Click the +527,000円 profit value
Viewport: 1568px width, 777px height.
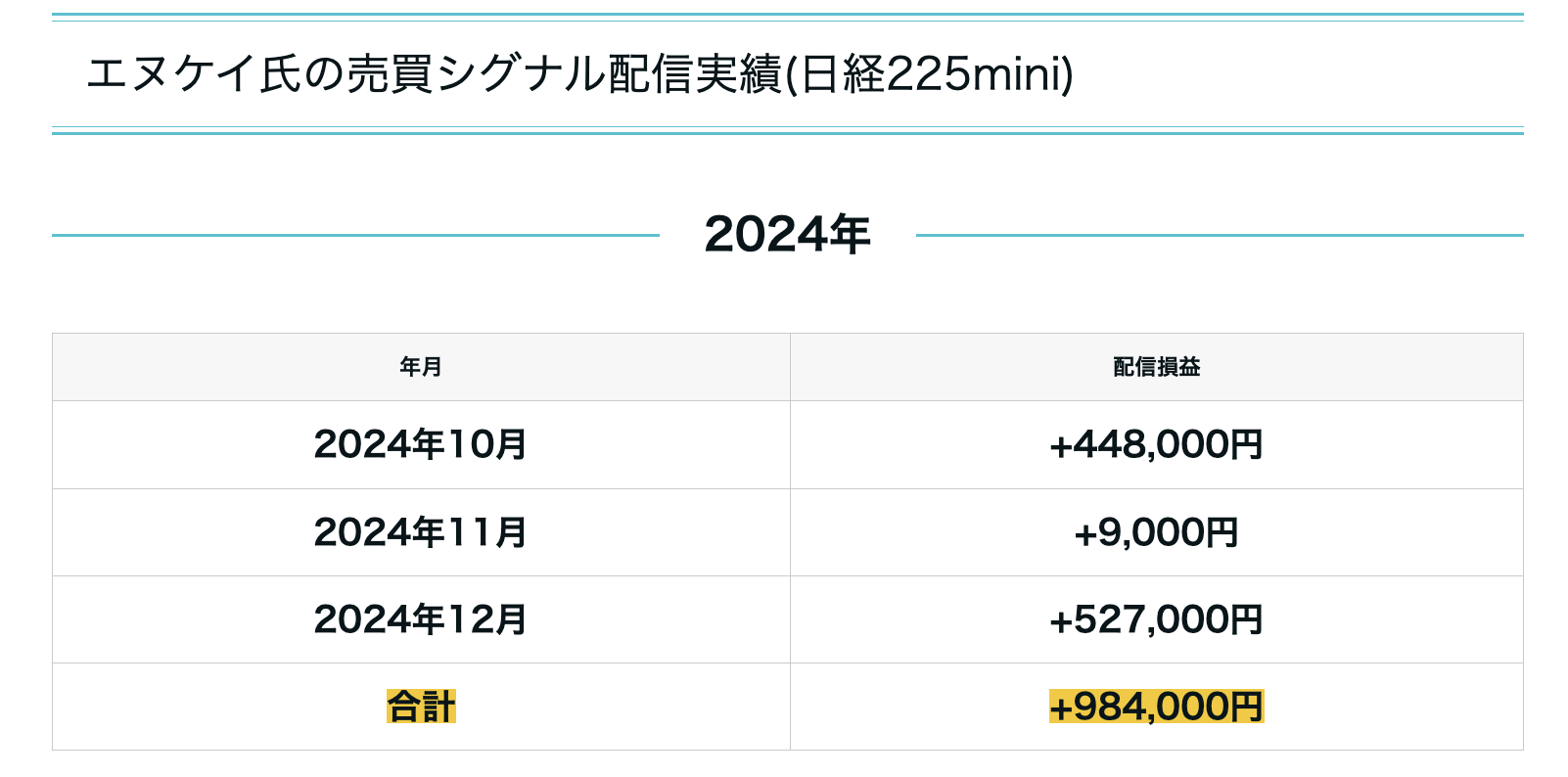pos(1156,619)
